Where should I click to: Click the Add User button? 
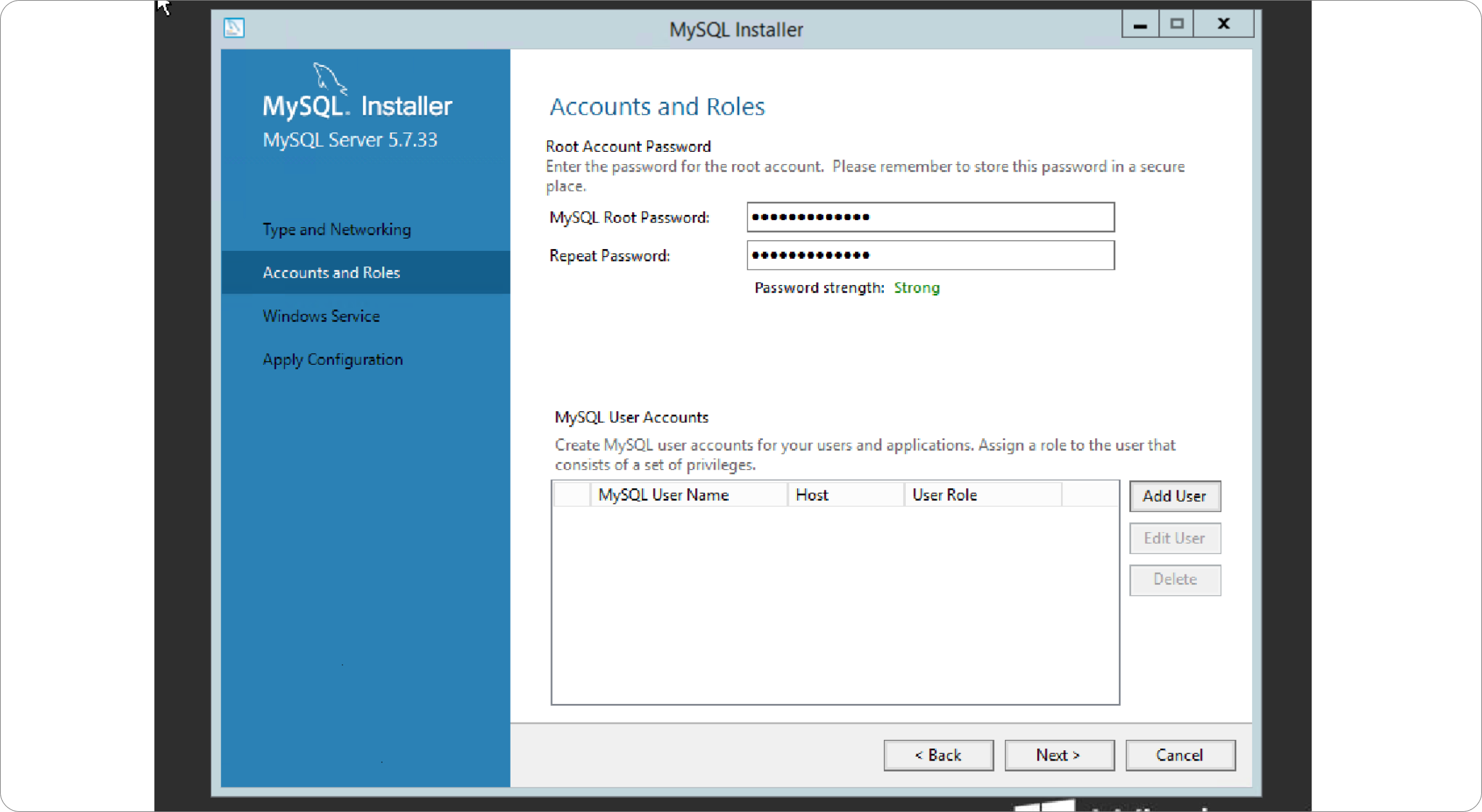tap(1175, 496)
